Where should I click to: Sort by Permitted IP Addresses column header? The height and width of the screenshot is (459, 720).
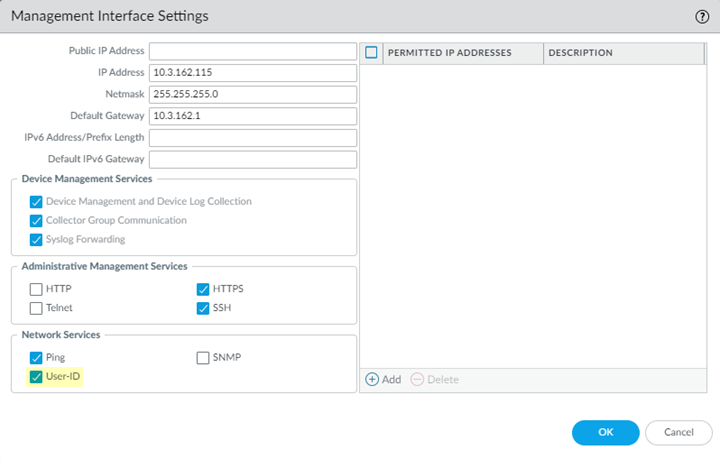(450, 53)
